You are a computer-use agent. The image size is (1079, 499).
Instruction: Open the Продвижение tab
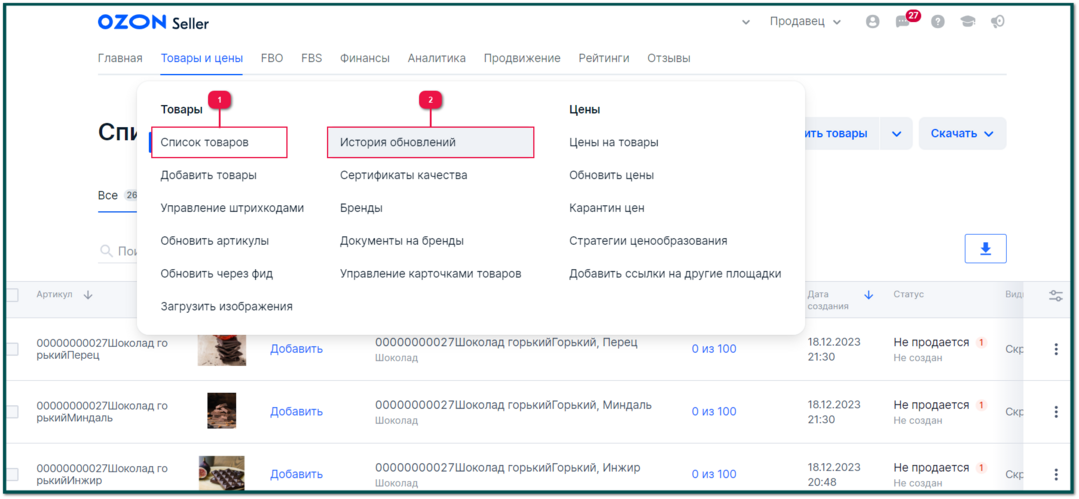[522, 59]
